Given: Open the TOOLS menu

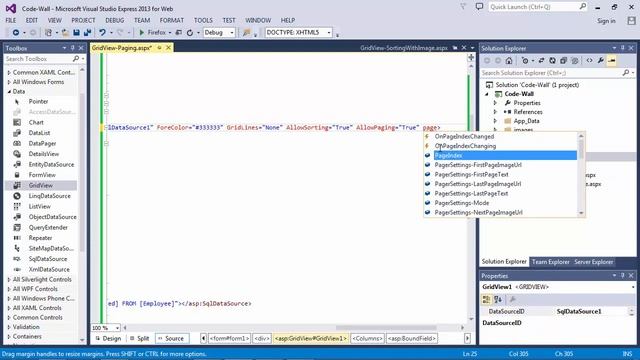Looking at the screenshot, I should pyautogui.click(x=203, y=20).
